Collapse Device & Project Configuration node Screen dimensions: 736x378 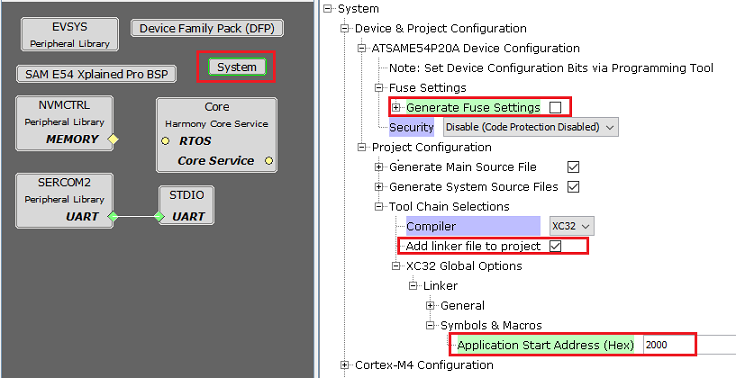(x=345, y=29)
